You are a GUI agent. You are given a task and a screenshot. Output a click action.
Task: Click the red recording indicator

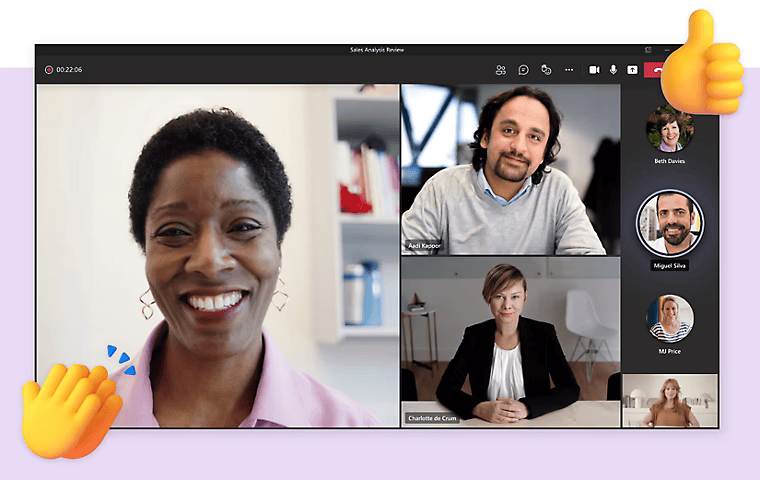tap(48, 70)
